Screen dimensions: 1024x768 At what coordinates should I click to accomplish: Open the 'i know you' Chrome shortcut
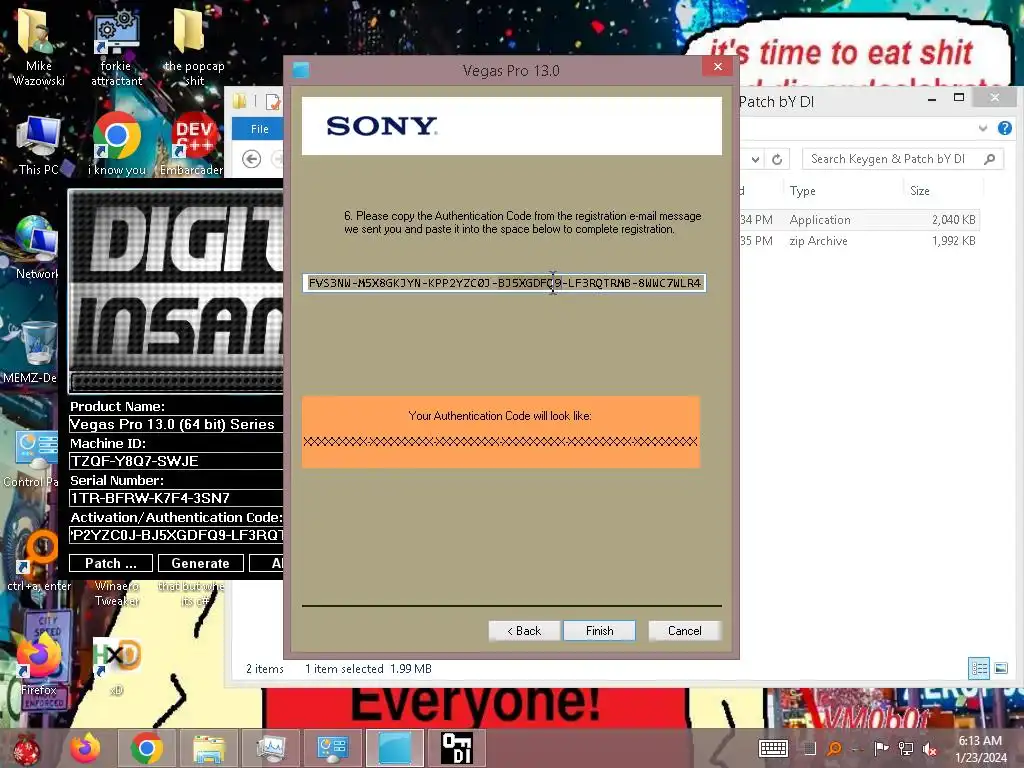[116, 145]
